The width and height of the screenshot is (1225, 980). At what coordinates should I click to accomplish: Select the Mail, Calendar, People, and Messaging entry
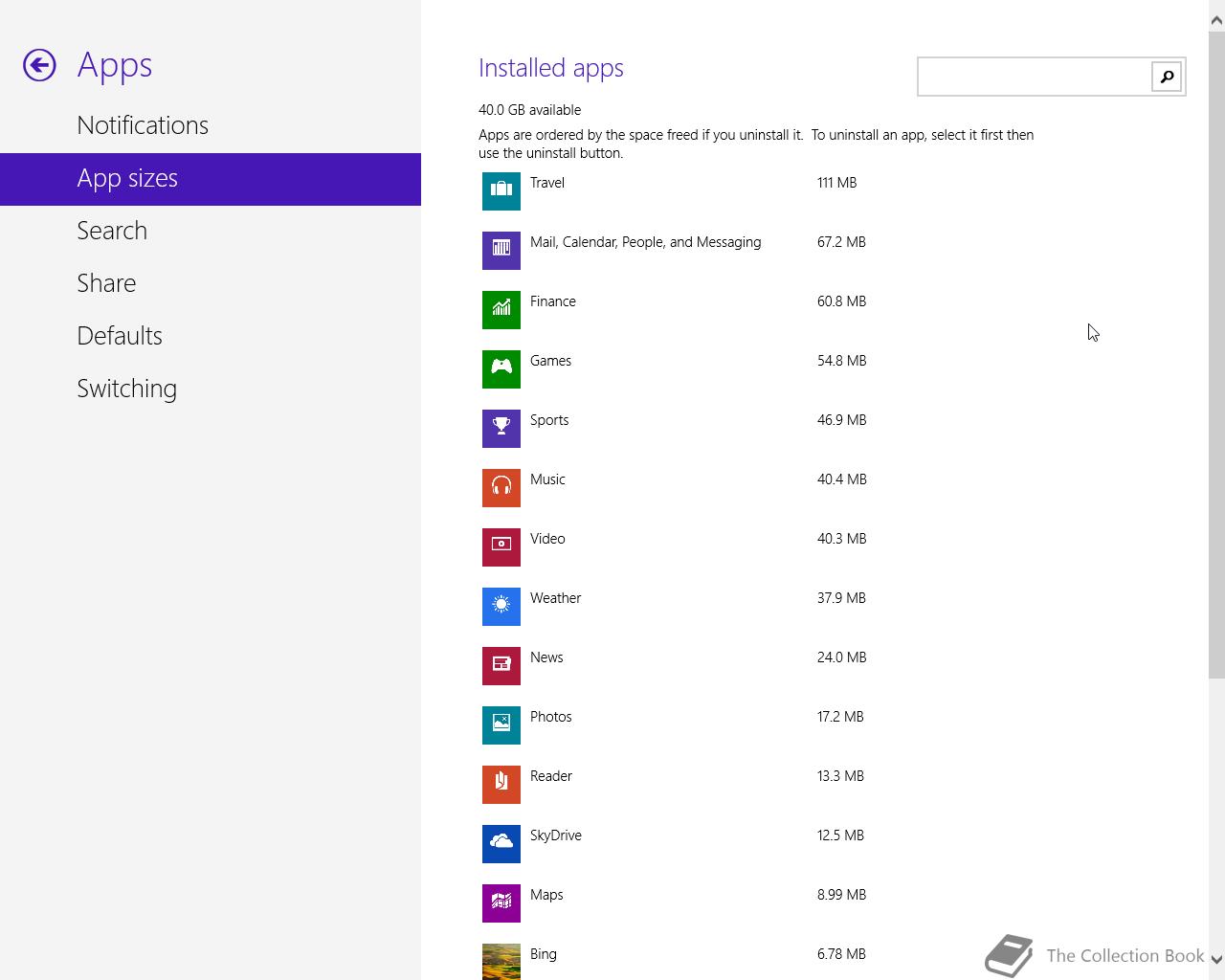coord(645,242)
